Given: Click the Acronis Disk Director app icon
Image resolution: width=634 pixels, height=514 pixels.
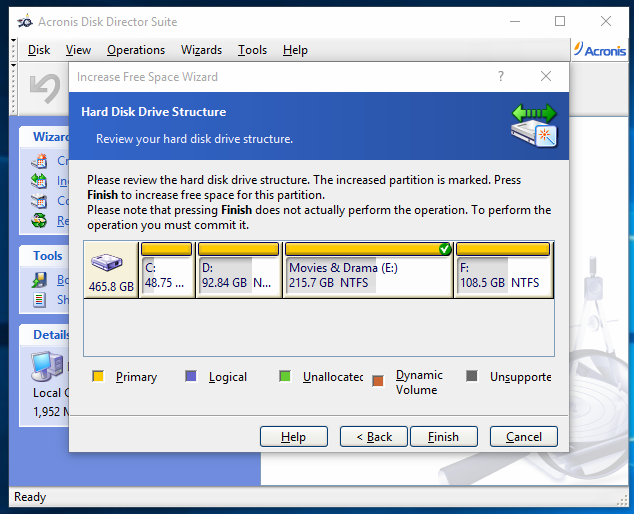Looking at the screenshot, I should tap(25, 21).
